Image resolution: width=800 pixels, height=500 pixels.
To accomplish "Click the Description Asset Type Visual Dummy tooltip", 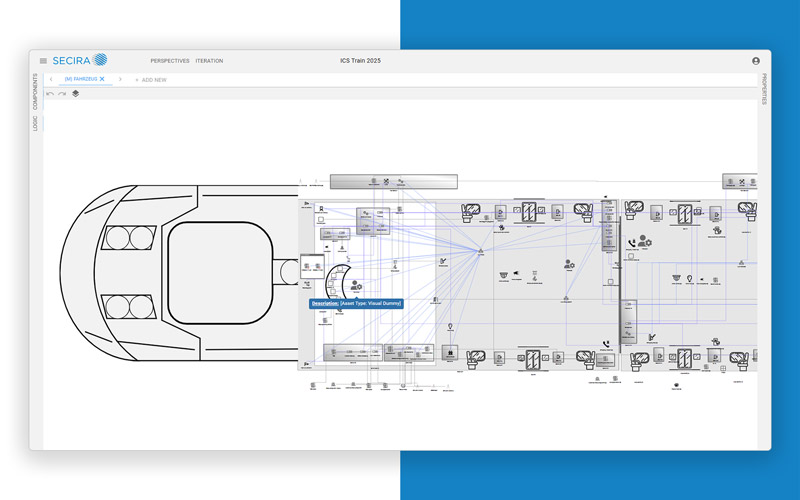I will click(356, 304).
